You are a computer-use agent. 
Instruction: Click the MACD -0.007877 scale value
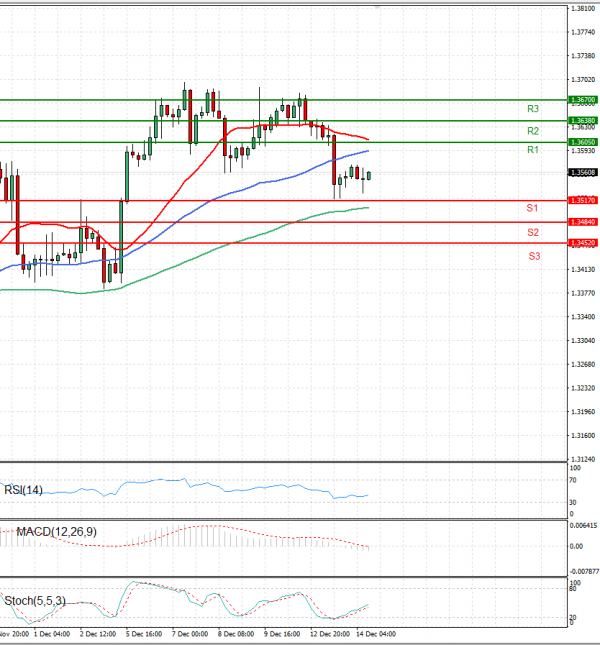tap(584, 571)
